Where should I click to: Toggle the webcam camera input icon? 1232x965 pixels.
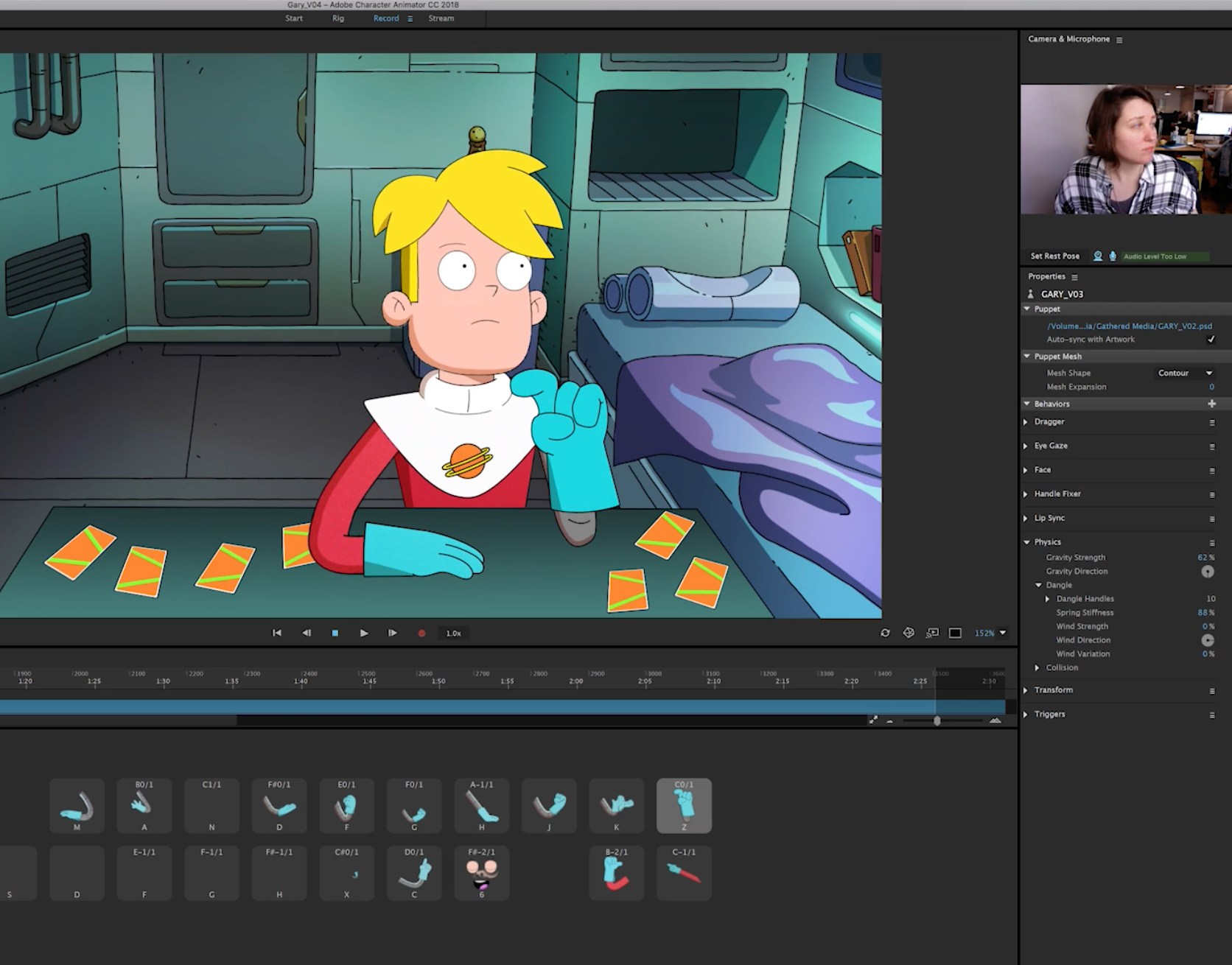point(1098,256)
